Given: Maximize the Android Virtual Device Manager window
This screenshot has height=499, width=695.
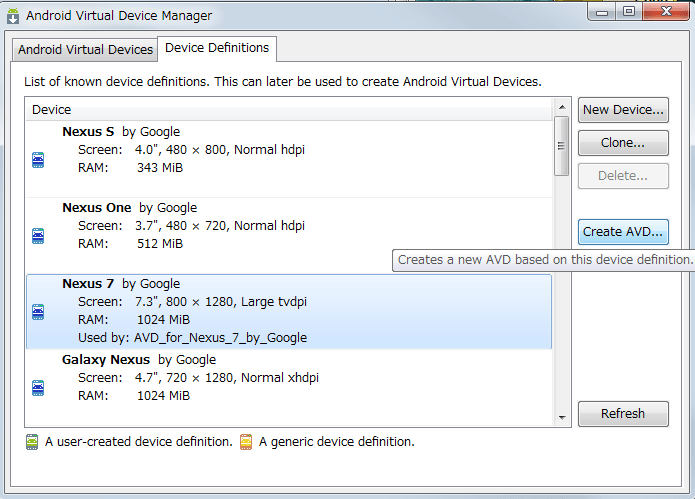Looking at the screenshot, I should 629,12.
